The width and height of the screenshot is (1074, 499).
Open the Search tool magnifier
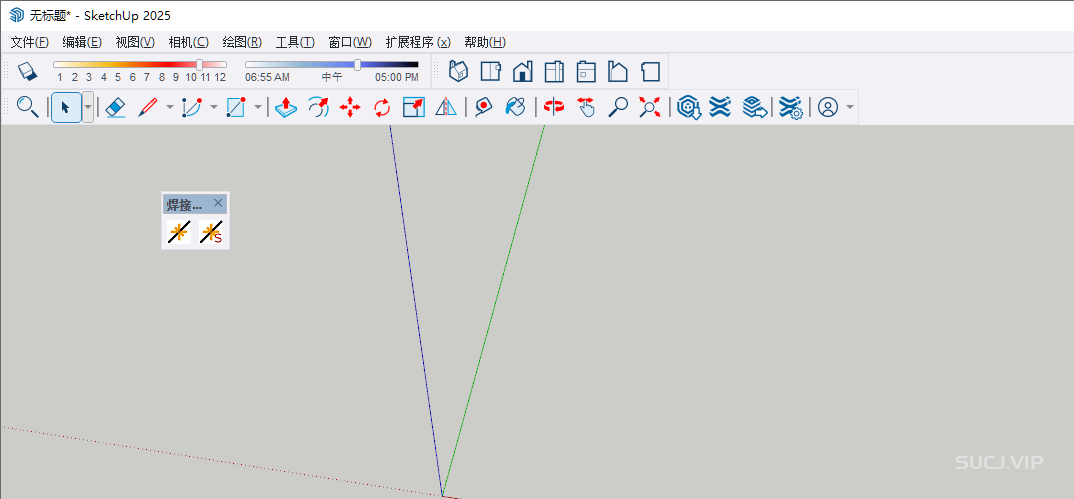(27, 107)
